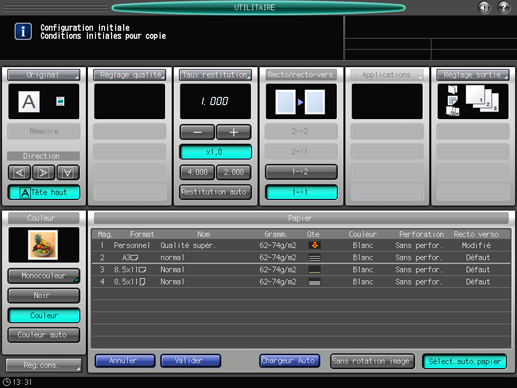Viewport: 517px width, 388px height.
Task: Select tray 4 8.5x11 paper row
Action: (x=301, y=282)
